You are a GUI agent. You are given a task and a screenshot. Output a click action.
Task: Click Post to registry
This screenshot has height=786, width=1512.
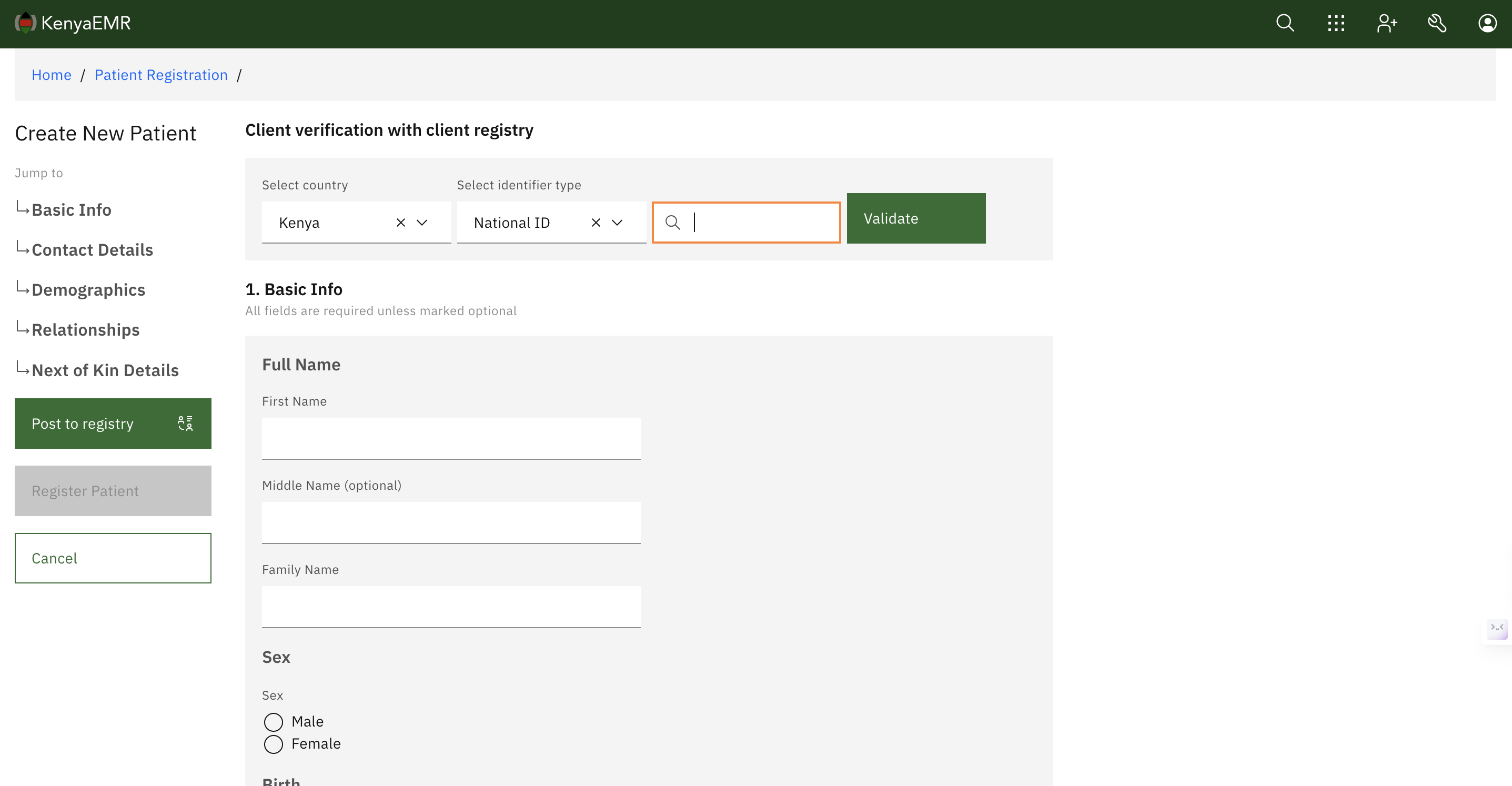tap(82, 423)
